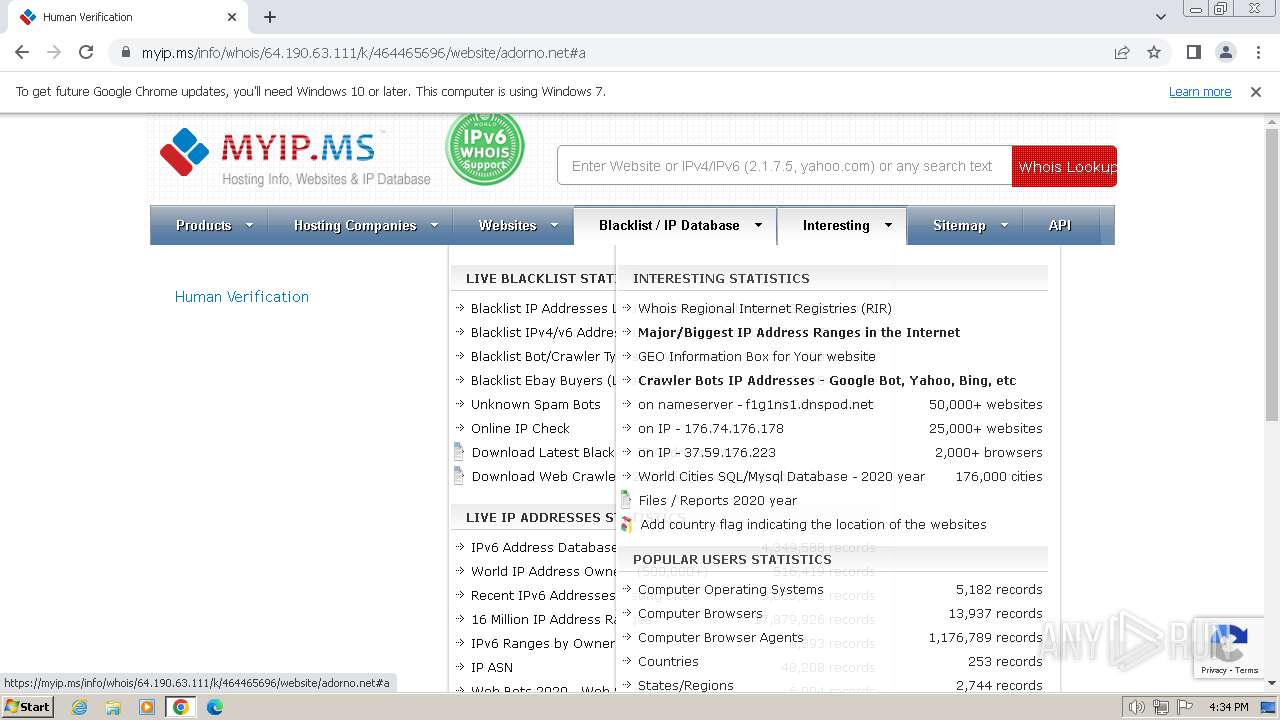
Task: Open Computer Browser Agents statistics
Action: (721, 637)
